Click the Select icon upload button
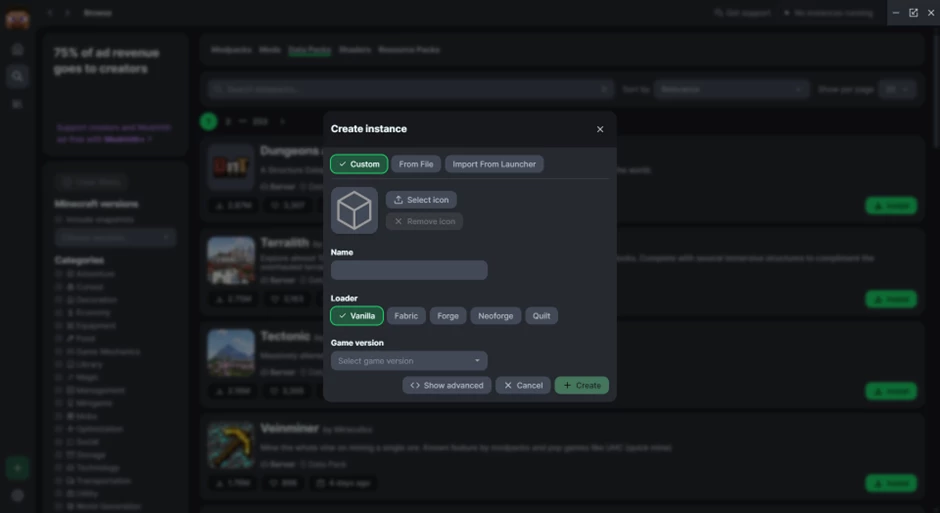Screen dimensions: 940x513 click(421, 200)
